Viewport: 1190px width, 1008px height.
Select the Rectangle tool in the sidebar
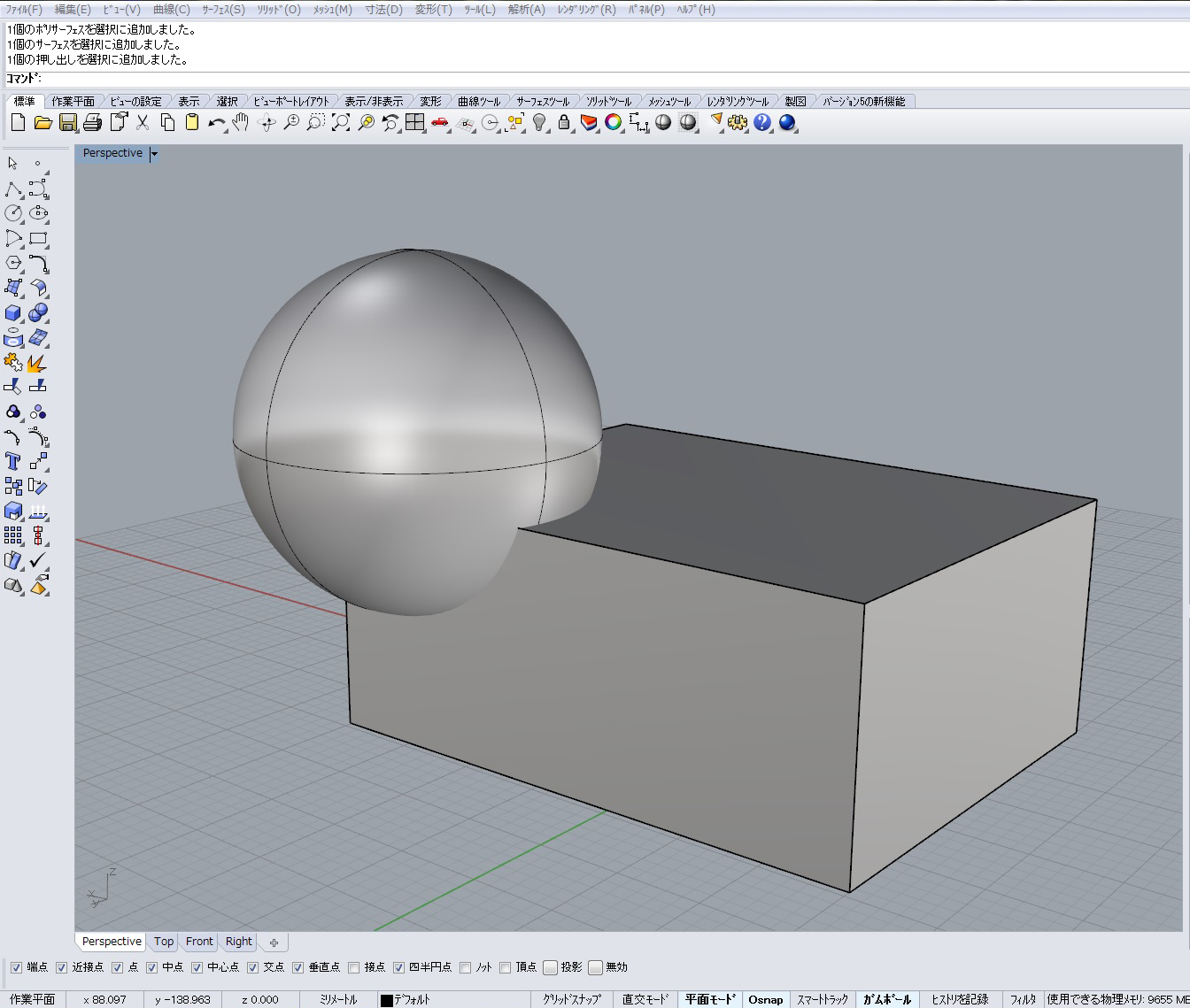click(38, 238)
